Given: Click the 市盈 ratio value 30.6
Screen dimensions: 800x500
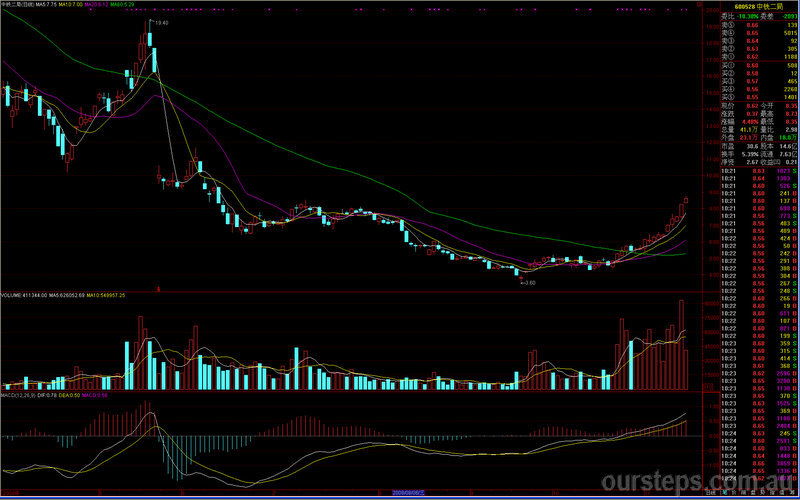Looking at the screenshot, I should [x=753, y=146].
